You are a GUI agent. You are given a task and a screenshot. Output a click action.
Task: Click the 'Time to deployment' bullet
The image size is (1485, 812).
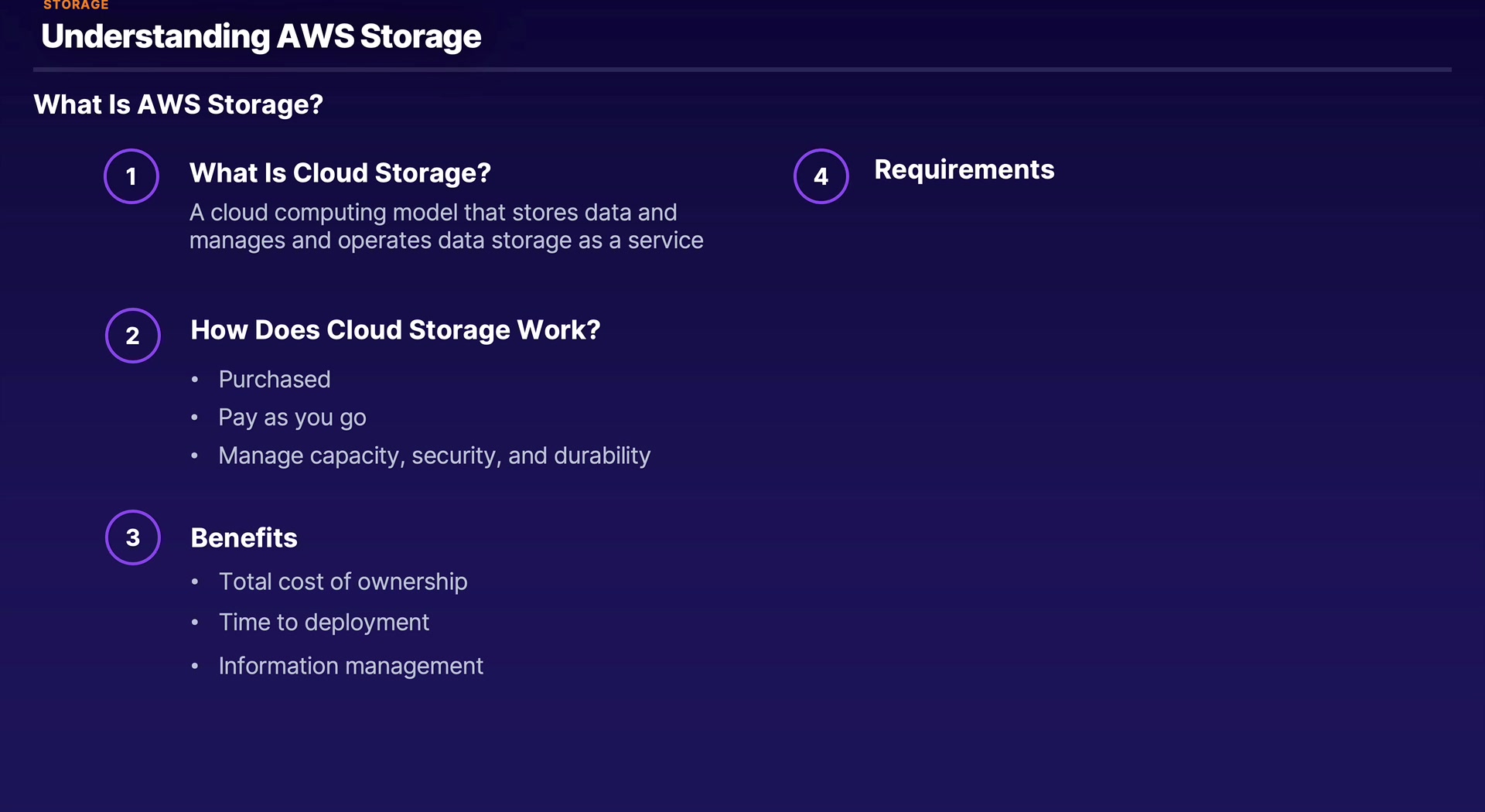324,622
